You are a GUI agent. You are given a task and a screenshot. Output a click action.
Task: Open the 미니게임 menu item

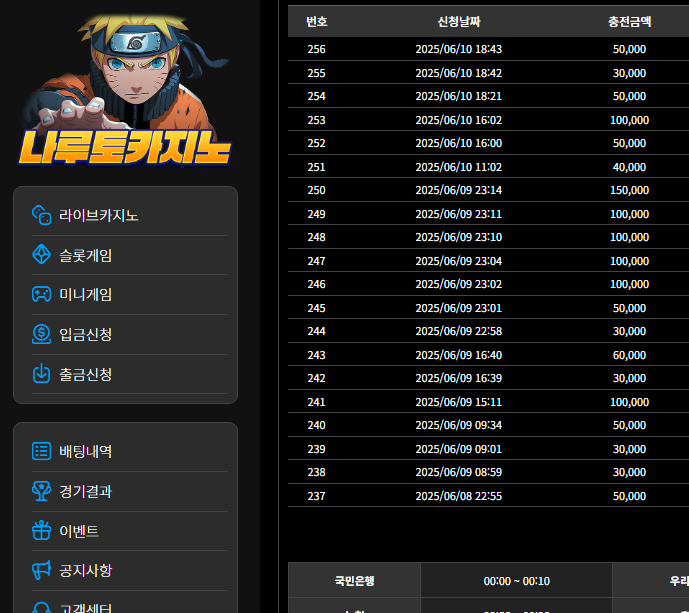point(86,294)
